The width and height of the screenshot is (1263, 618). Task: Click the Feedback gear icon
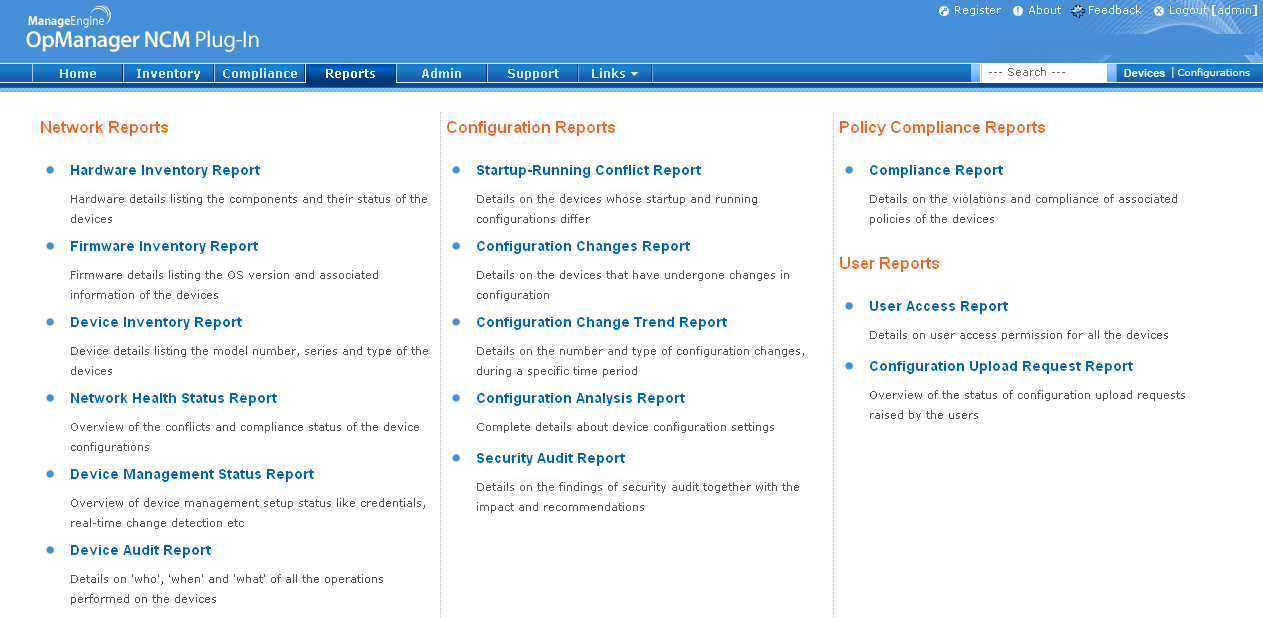1077,11
